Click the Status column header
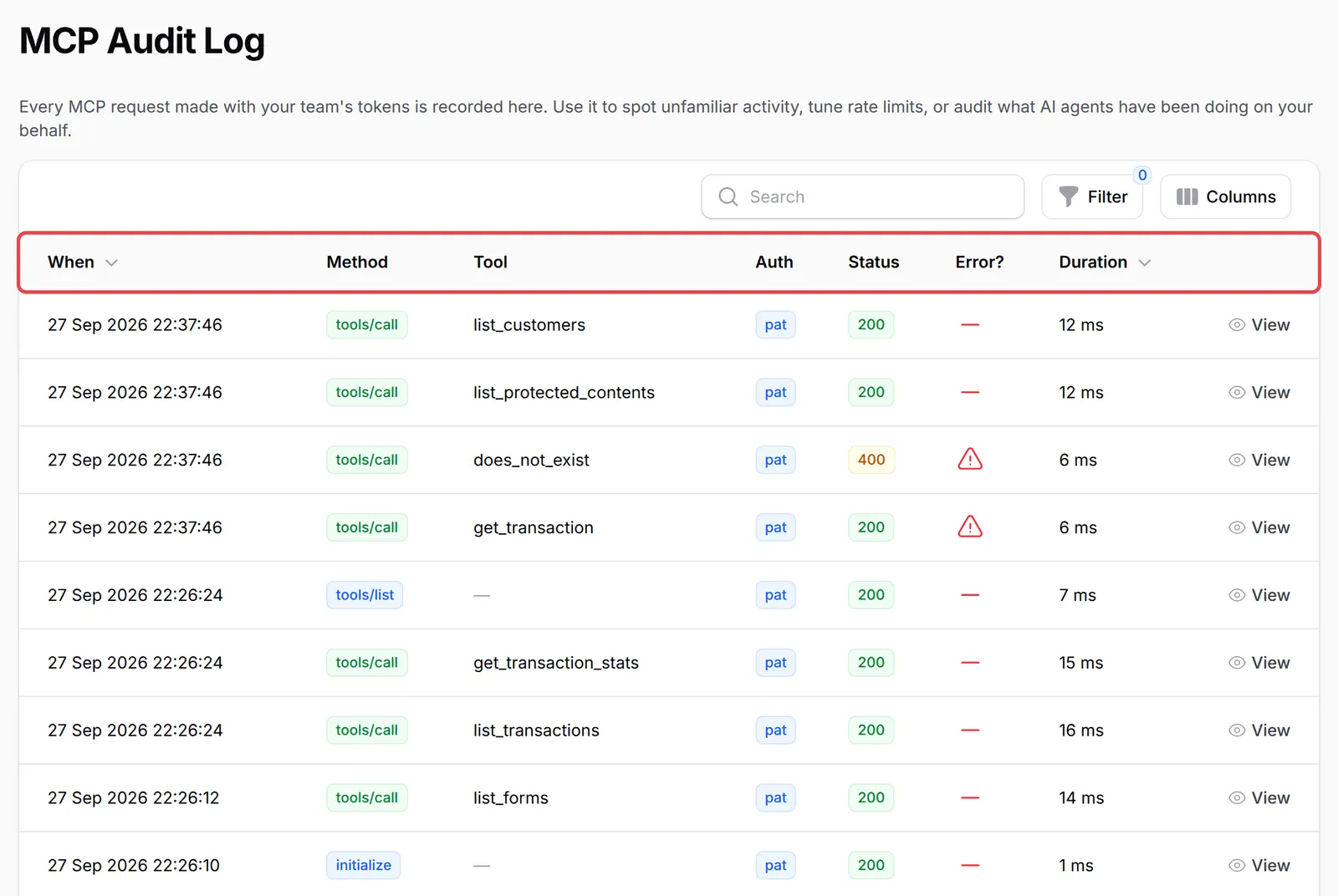Image resolution: width=1338 pixels, height=896 pixels. pos(874,262)
